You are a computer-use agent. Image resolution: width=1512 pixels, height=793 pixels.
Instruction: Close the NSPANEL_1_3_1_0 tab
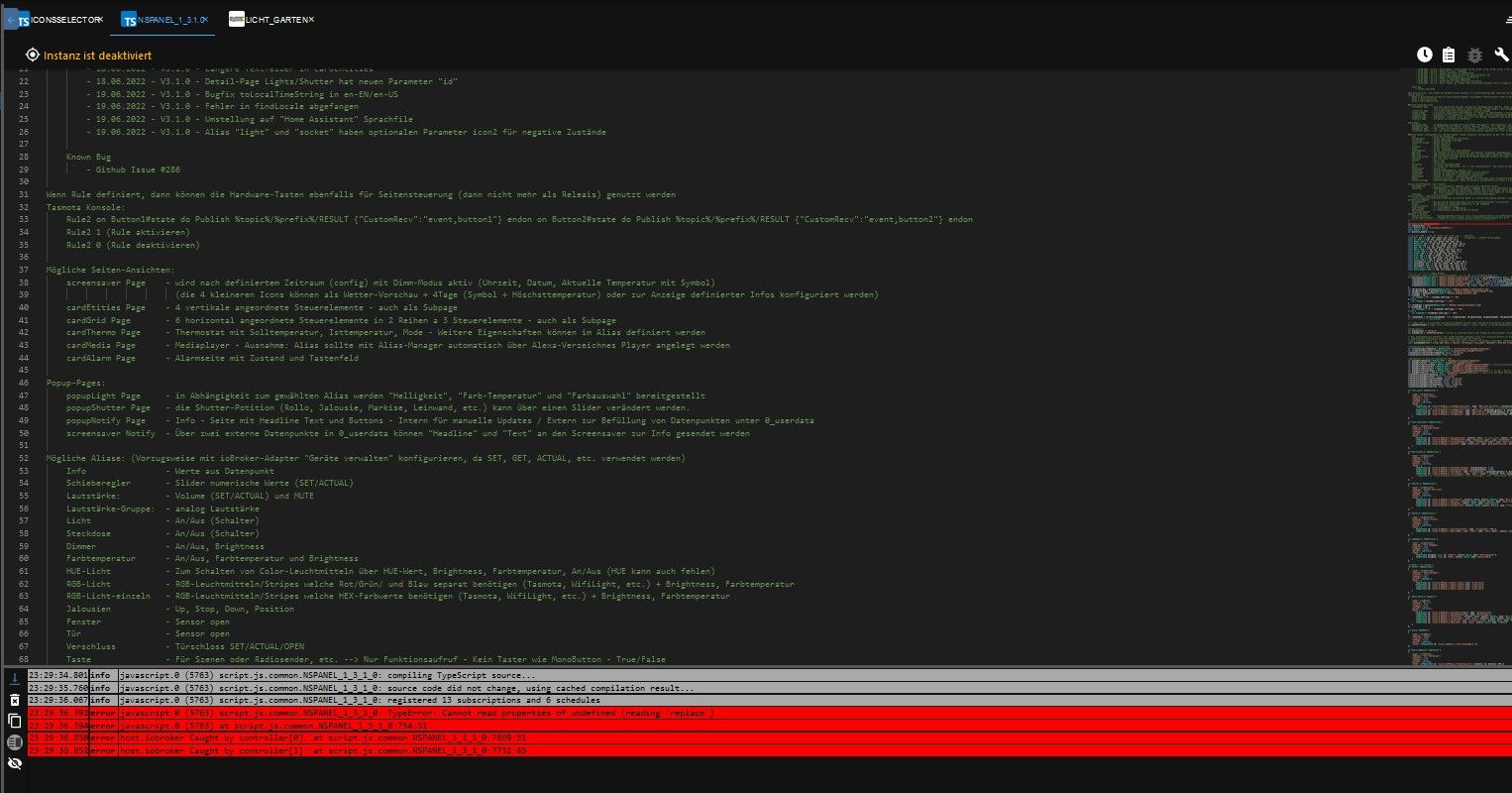tap(206, 19)
